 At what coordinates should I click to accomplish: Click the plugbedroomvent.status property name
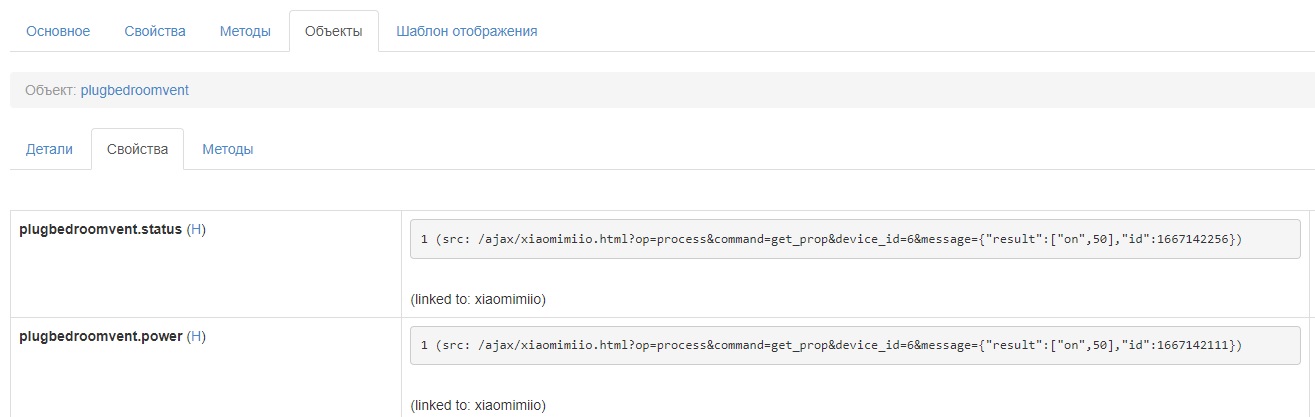pyautogui.click(x=100, y=229)
